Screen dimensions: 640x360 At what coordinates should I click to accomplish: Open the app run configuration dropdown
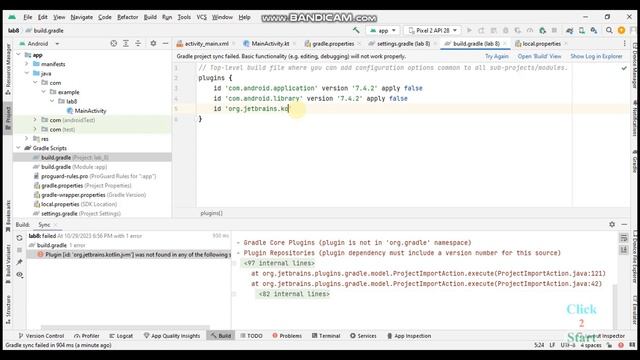[383, 31]
